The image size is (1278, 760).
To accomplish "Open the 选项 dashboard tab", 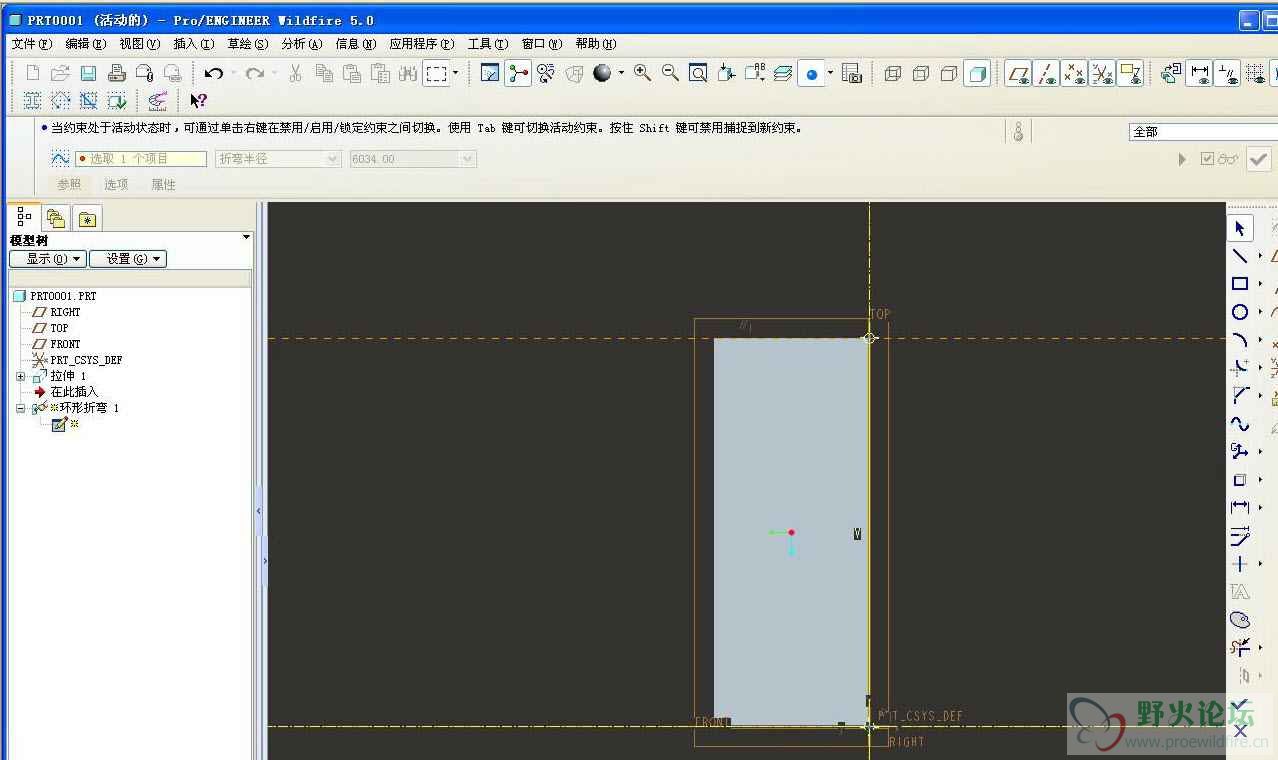I will click(x=116, y=185).
